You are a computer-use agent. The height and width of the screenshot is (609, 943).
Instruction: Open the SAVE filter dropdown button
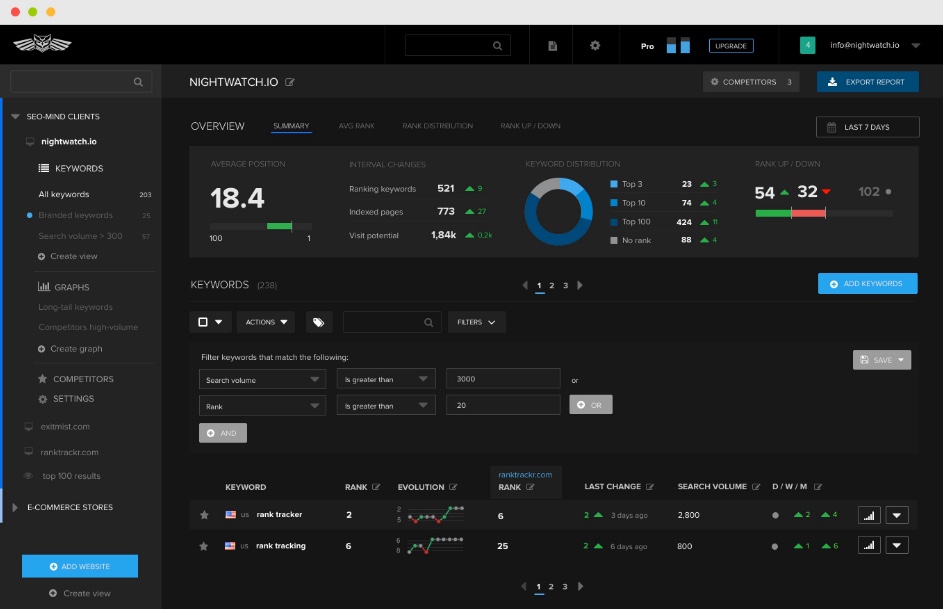(x=882, y=360)
